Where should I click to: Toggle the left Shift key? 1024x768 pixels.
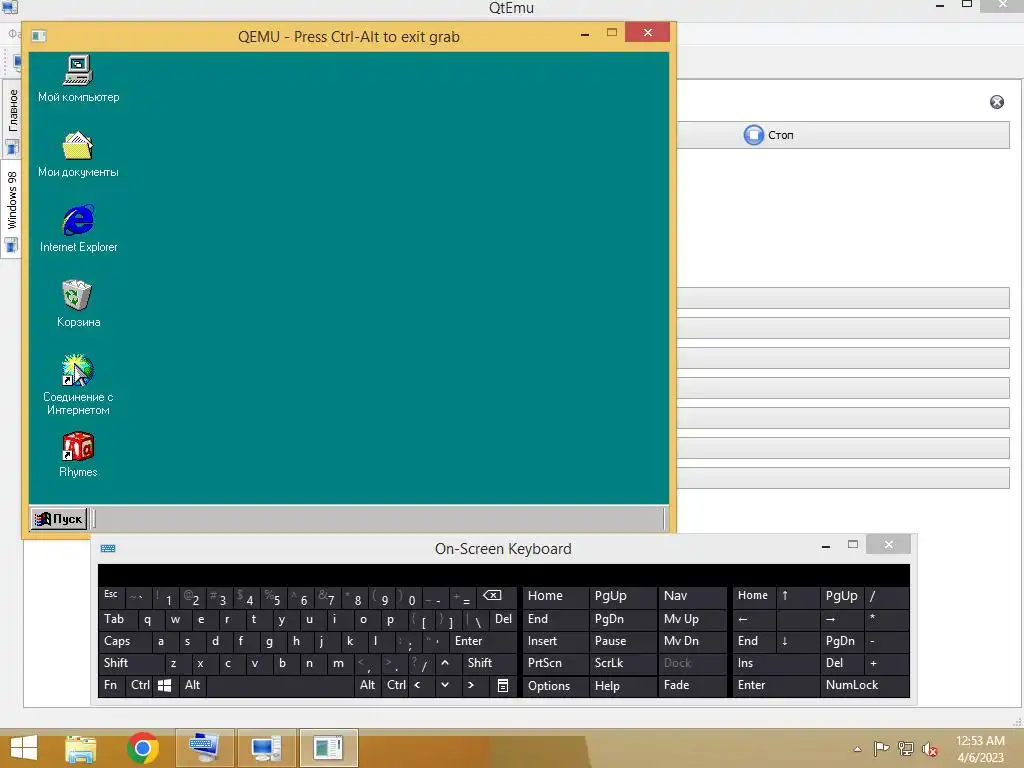click(132, 663)
